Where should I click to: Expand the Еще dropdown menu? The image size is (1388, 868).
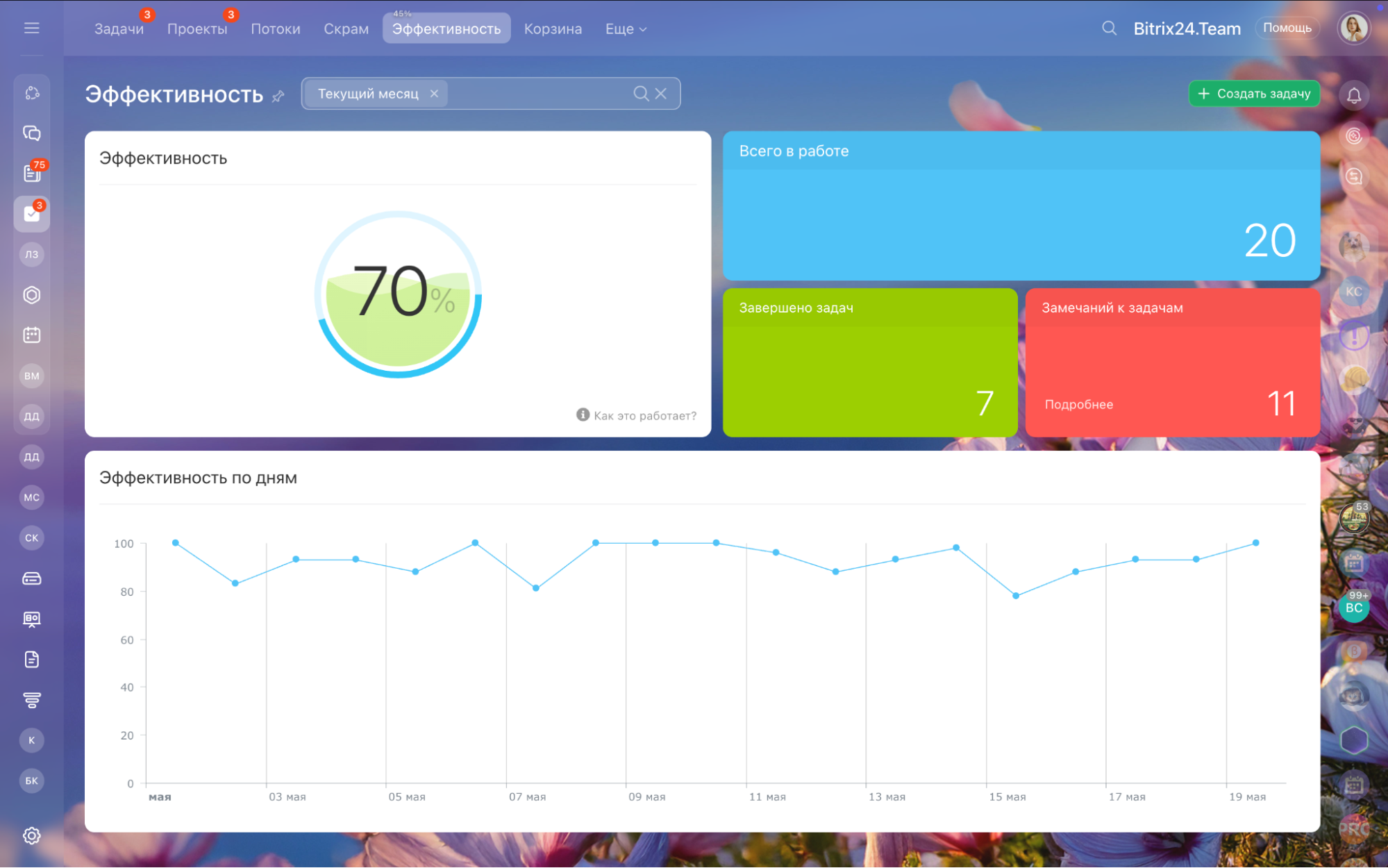[625, 29]
